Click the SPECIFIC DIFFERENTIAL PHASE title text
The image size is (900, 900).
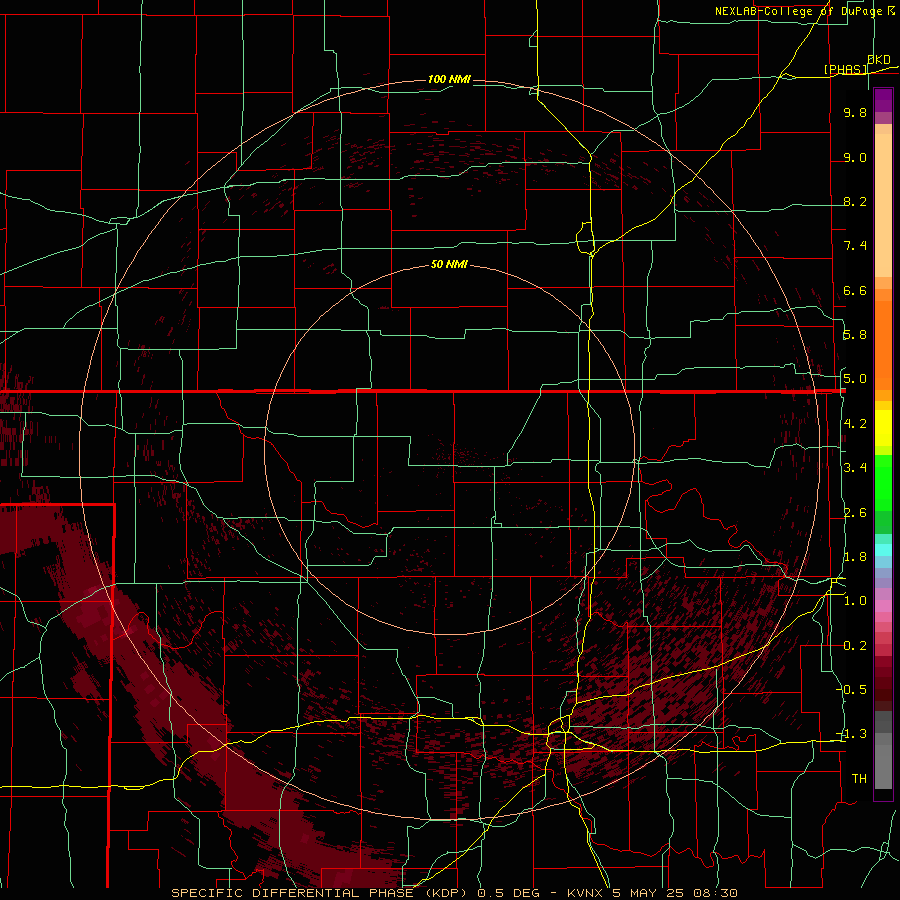pos(292,893)
